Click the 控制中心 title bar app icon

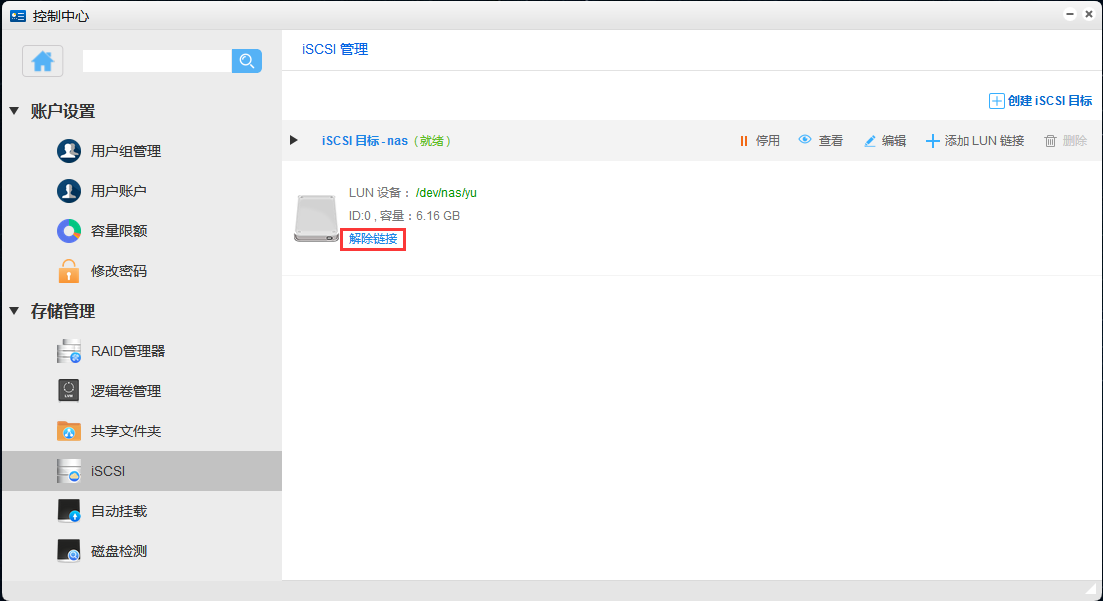[18, 15]
